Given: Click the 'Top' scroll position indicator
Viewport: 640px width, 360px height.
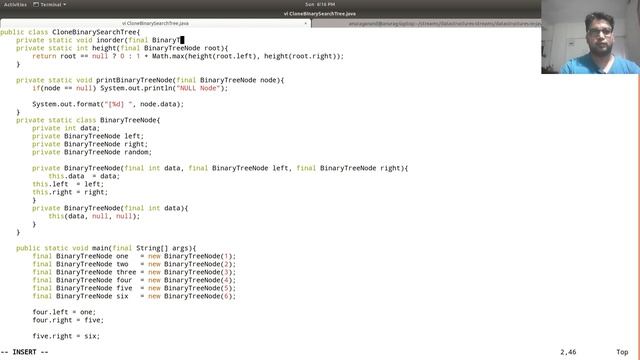Looking at the screenshot, I should click(x=622, y=352).
